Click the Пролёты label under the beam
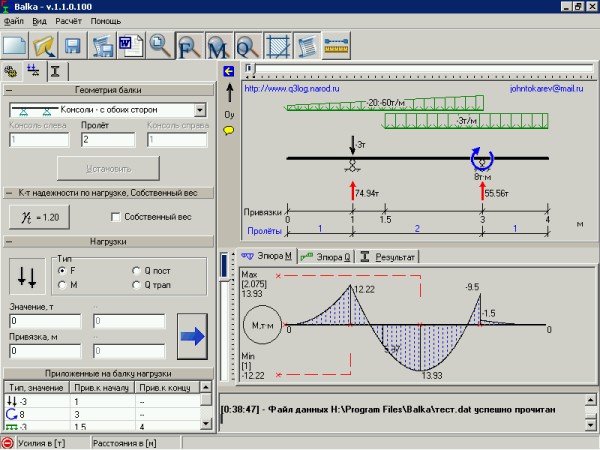 (x=264, y=231)
